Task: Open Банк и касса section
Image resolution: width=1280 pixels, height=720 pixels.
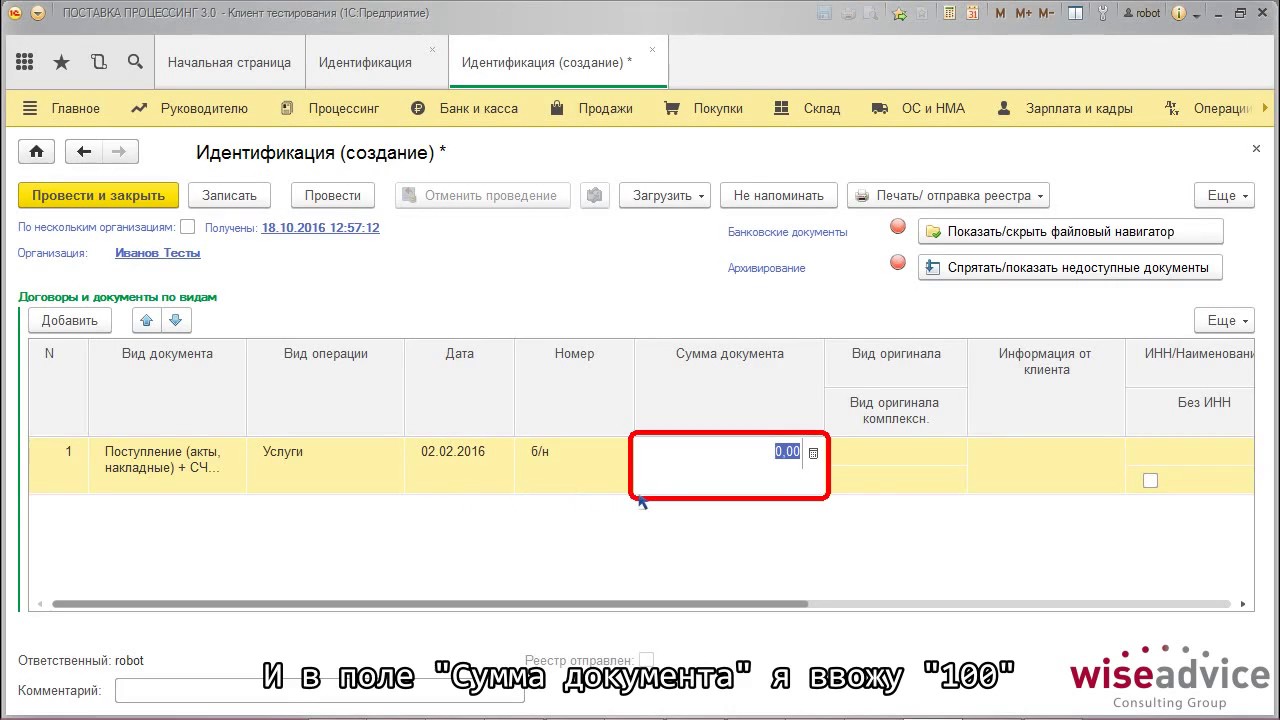Action: click(x=465, y=108)
